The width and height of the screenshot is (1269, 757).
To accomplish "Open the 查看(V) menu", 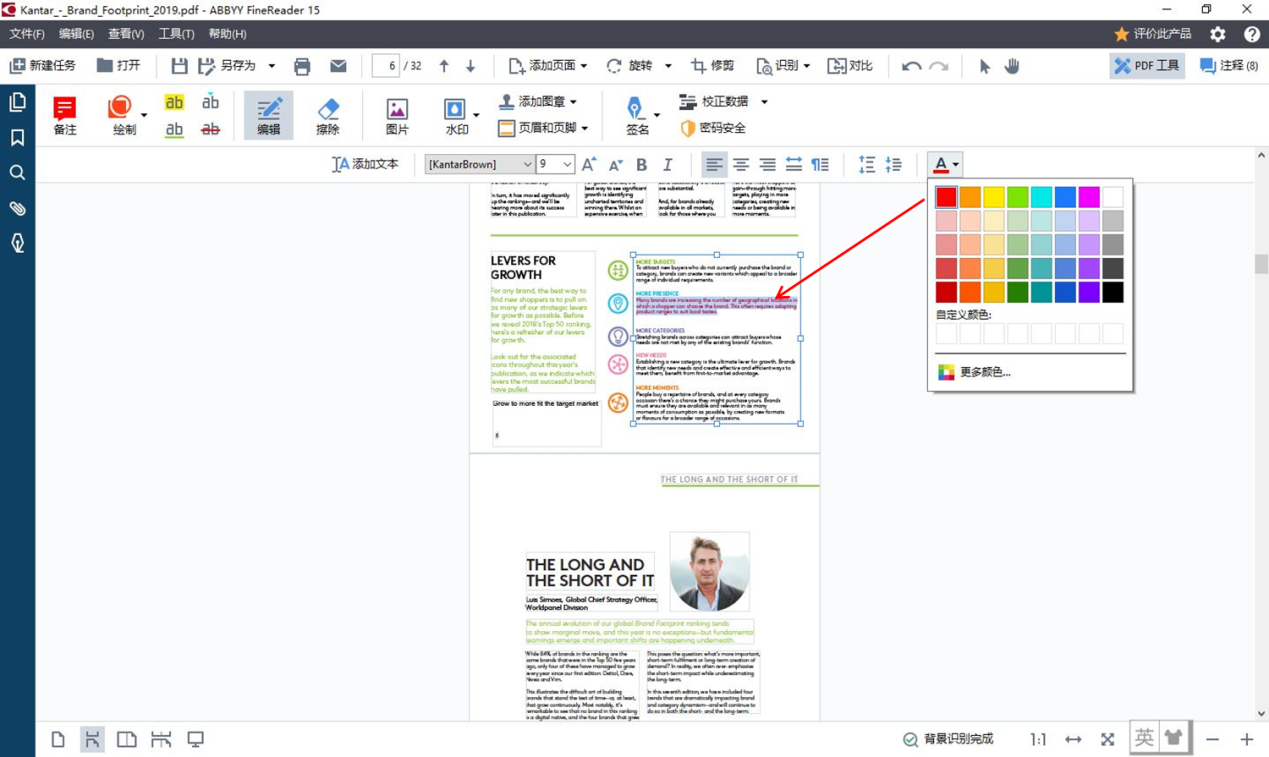I will point(126,34).
